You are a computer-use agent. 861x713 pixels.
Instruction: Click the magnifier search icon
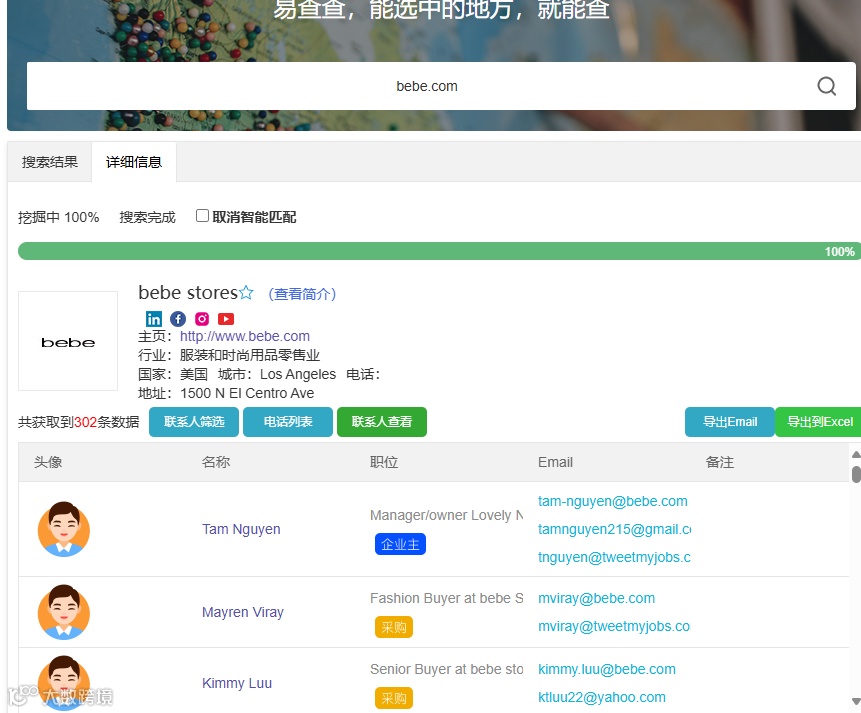coord(826,86)
